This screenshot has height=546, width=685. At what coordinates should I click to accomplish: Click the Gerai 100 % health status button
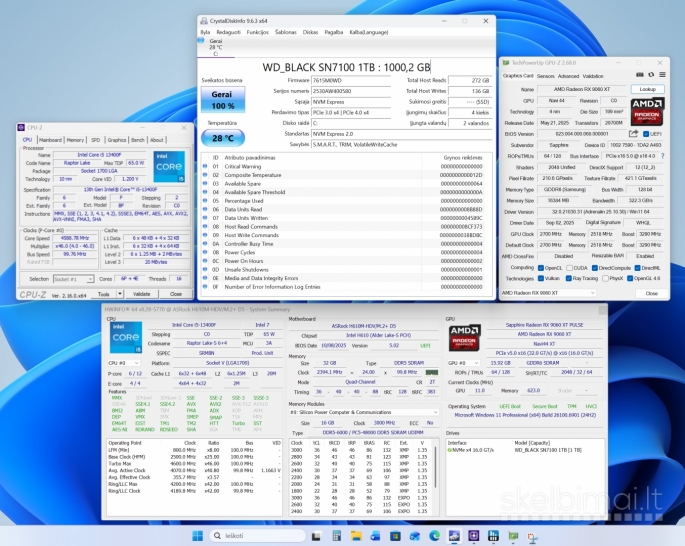[223, 100]
